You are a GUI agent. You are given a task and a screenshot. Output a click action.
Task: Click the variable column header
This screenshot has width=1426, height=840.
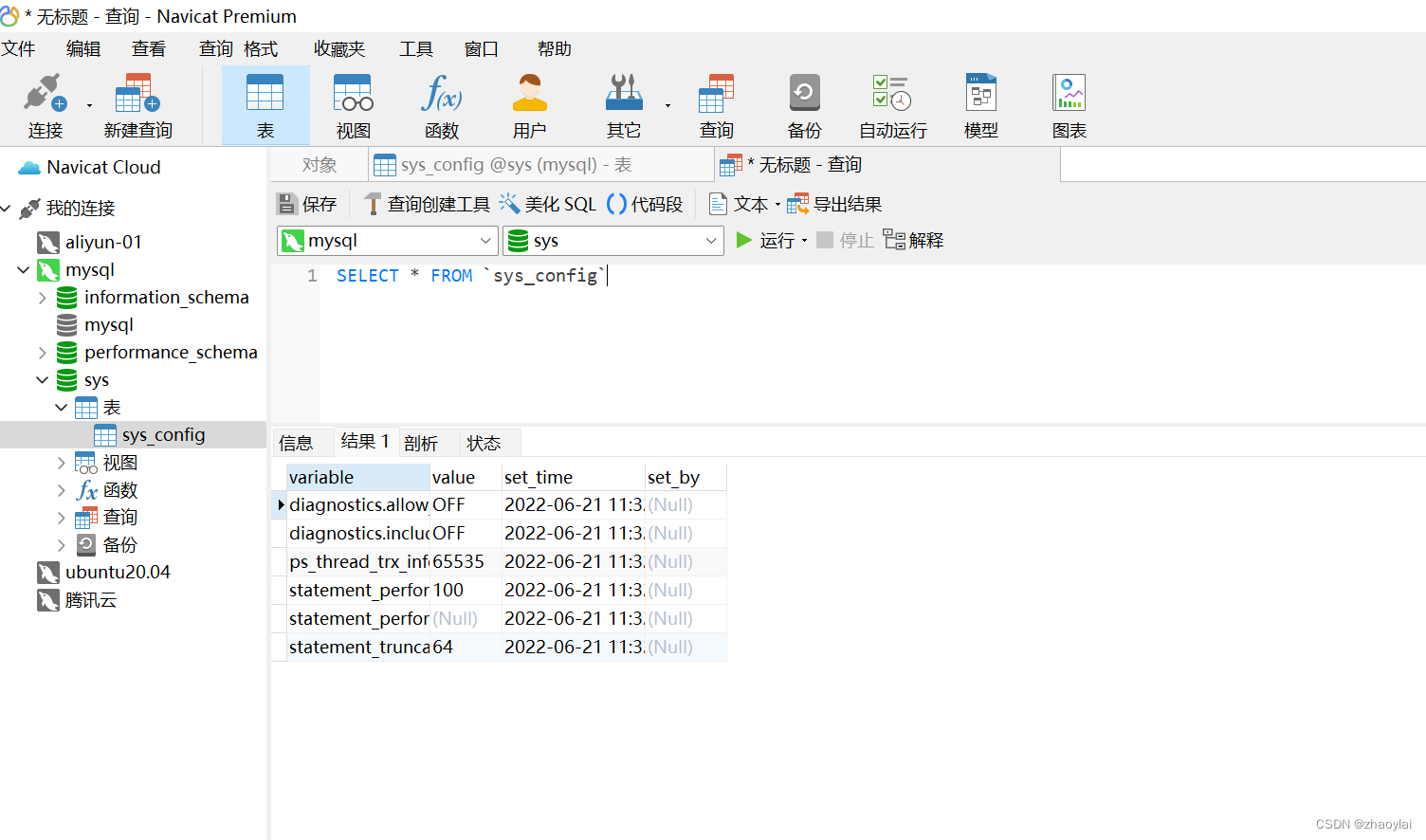(357, 477)
